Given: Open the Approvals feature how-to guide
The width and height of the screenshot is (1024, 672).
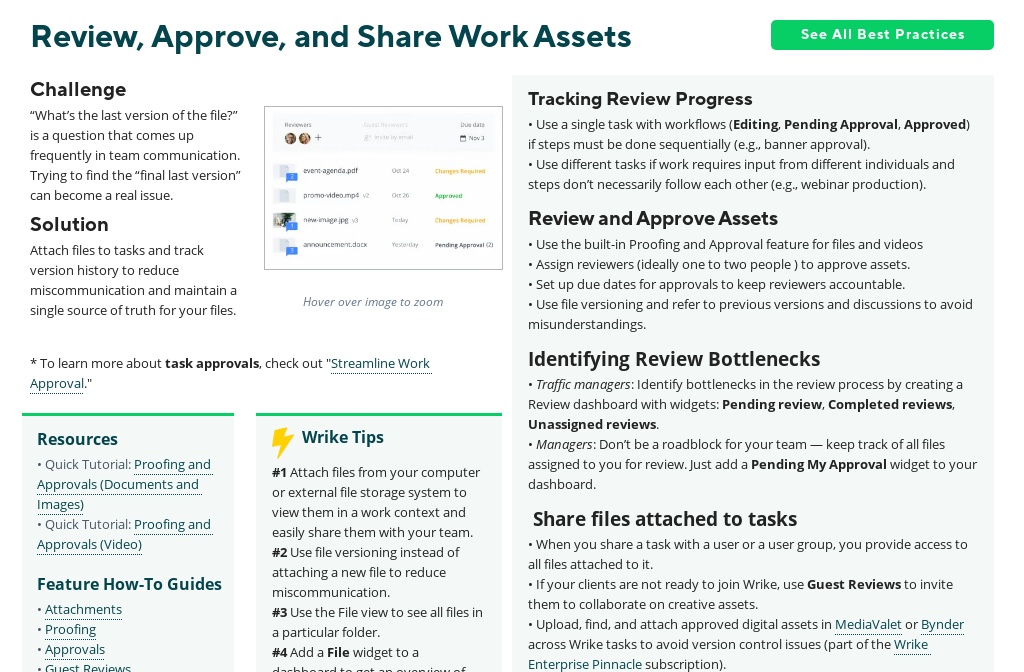Looking at the screenshot, I should pyautogui.click(x=75, y=649).
